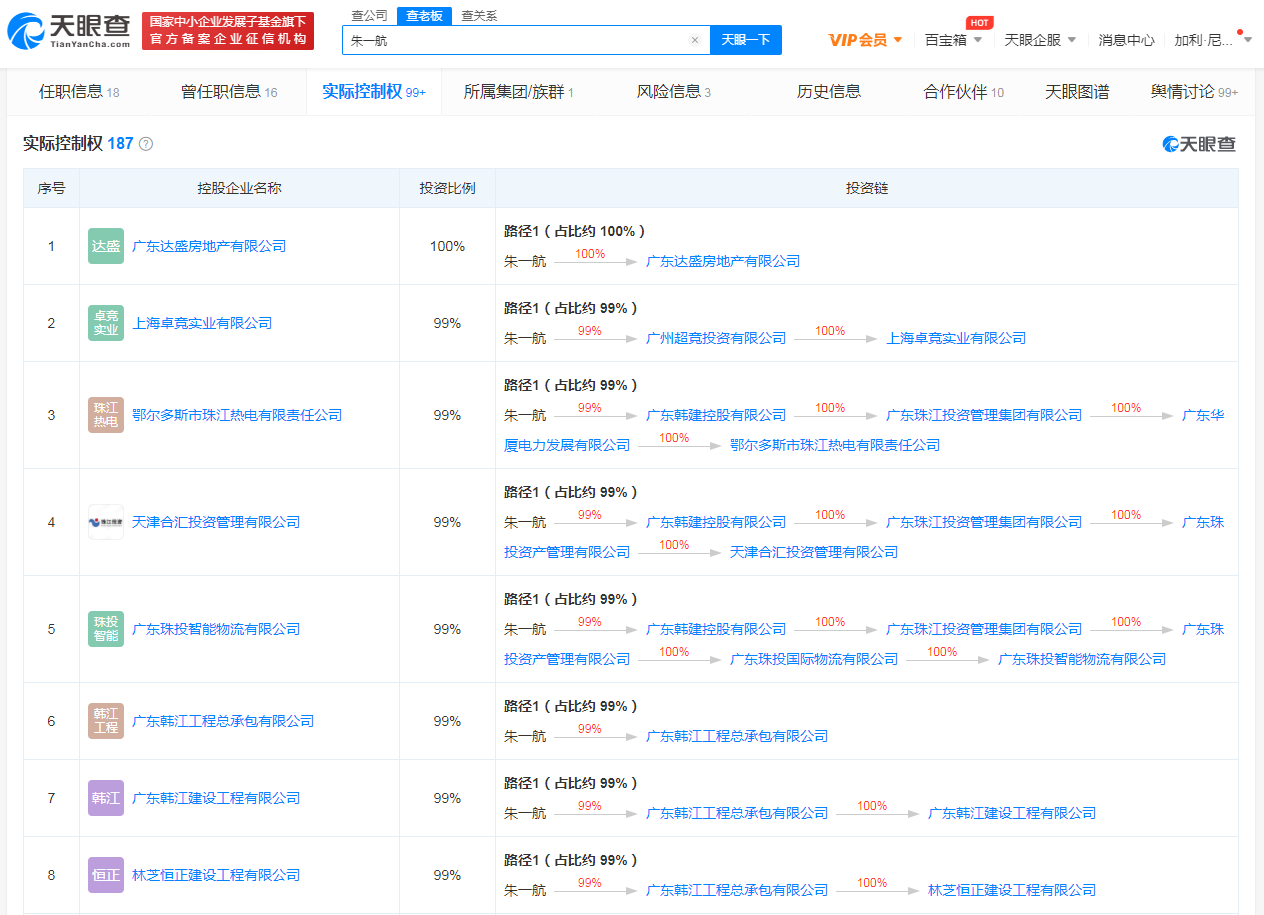Open 消息中心 in the header
The height and width of the screenshot is (915, 1264).
click(x=1126, y=40)
